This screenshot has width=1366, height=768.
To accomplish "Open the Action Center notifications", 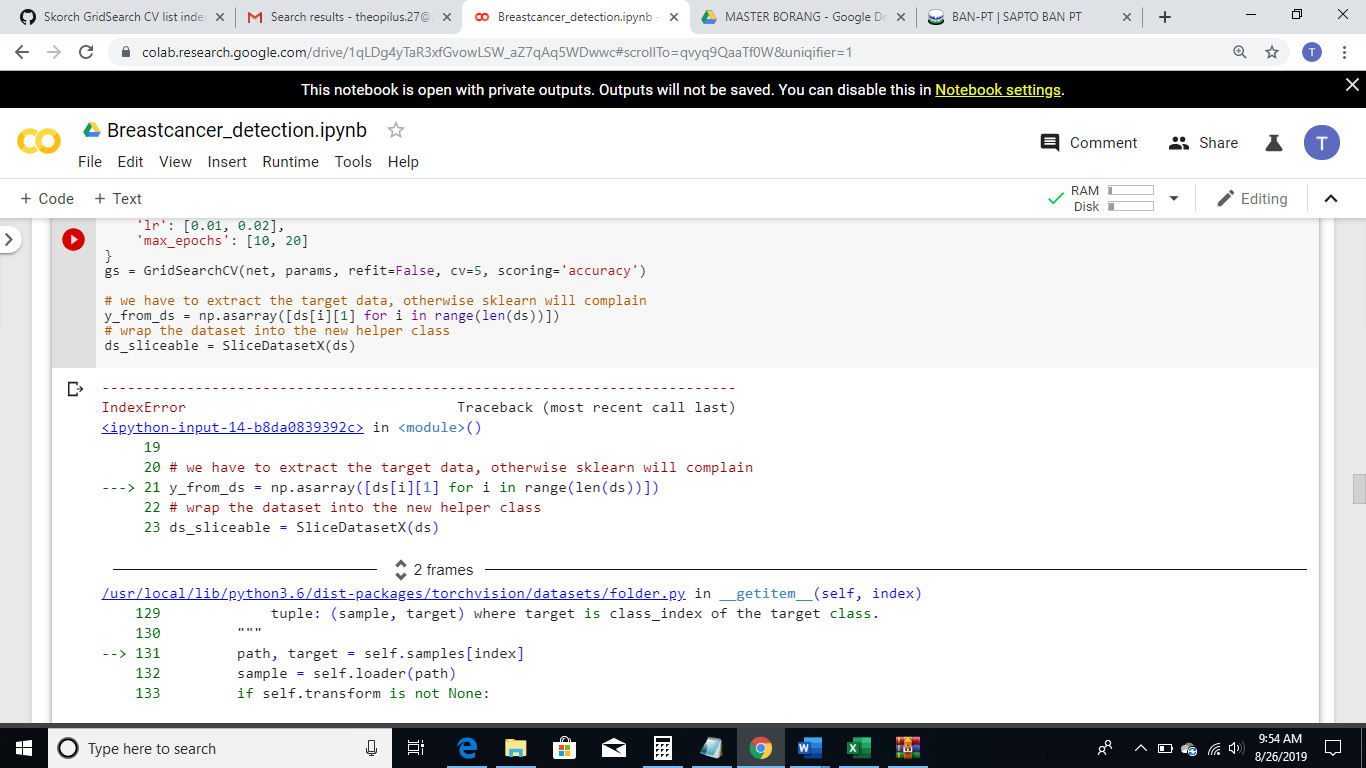I will coord(1333,748).
